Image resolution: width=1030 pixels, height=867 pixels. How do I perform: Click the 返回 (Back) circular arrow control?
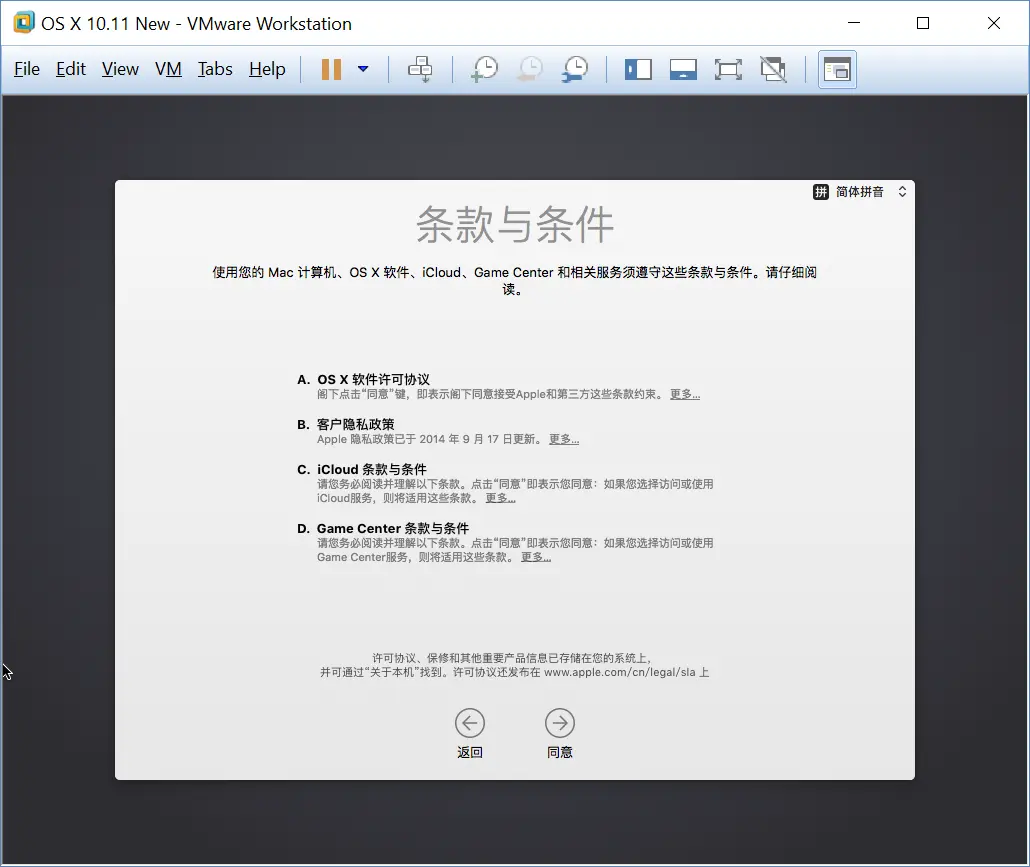coord(470,723)
